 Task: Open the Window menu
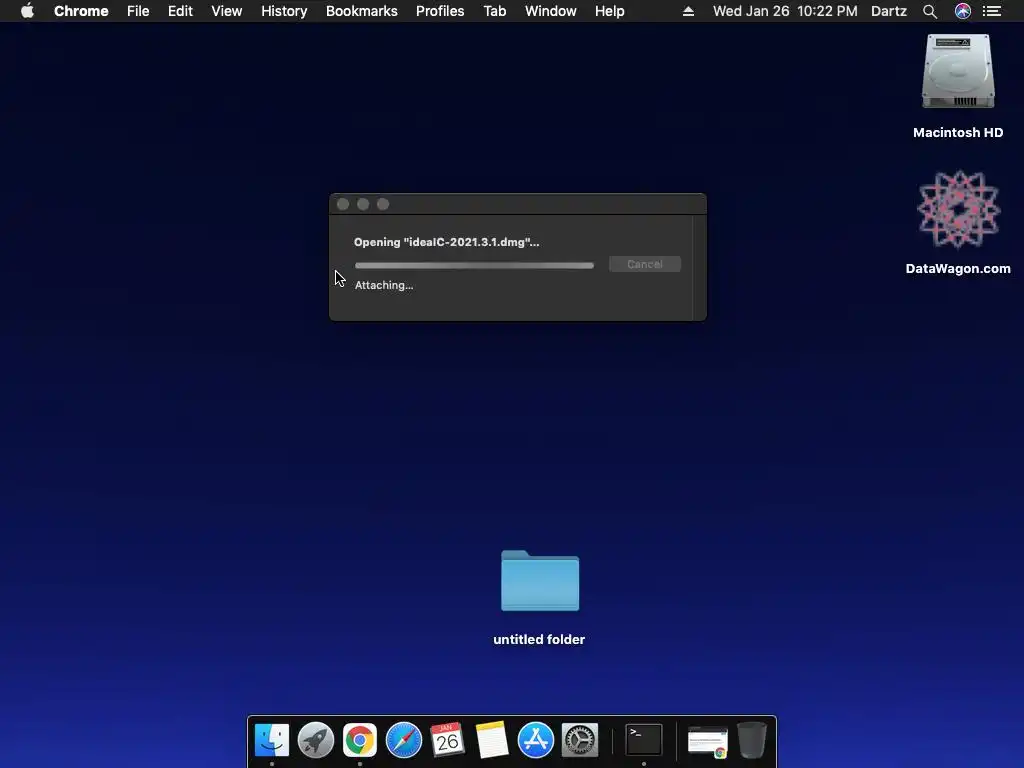pos(551,11)
